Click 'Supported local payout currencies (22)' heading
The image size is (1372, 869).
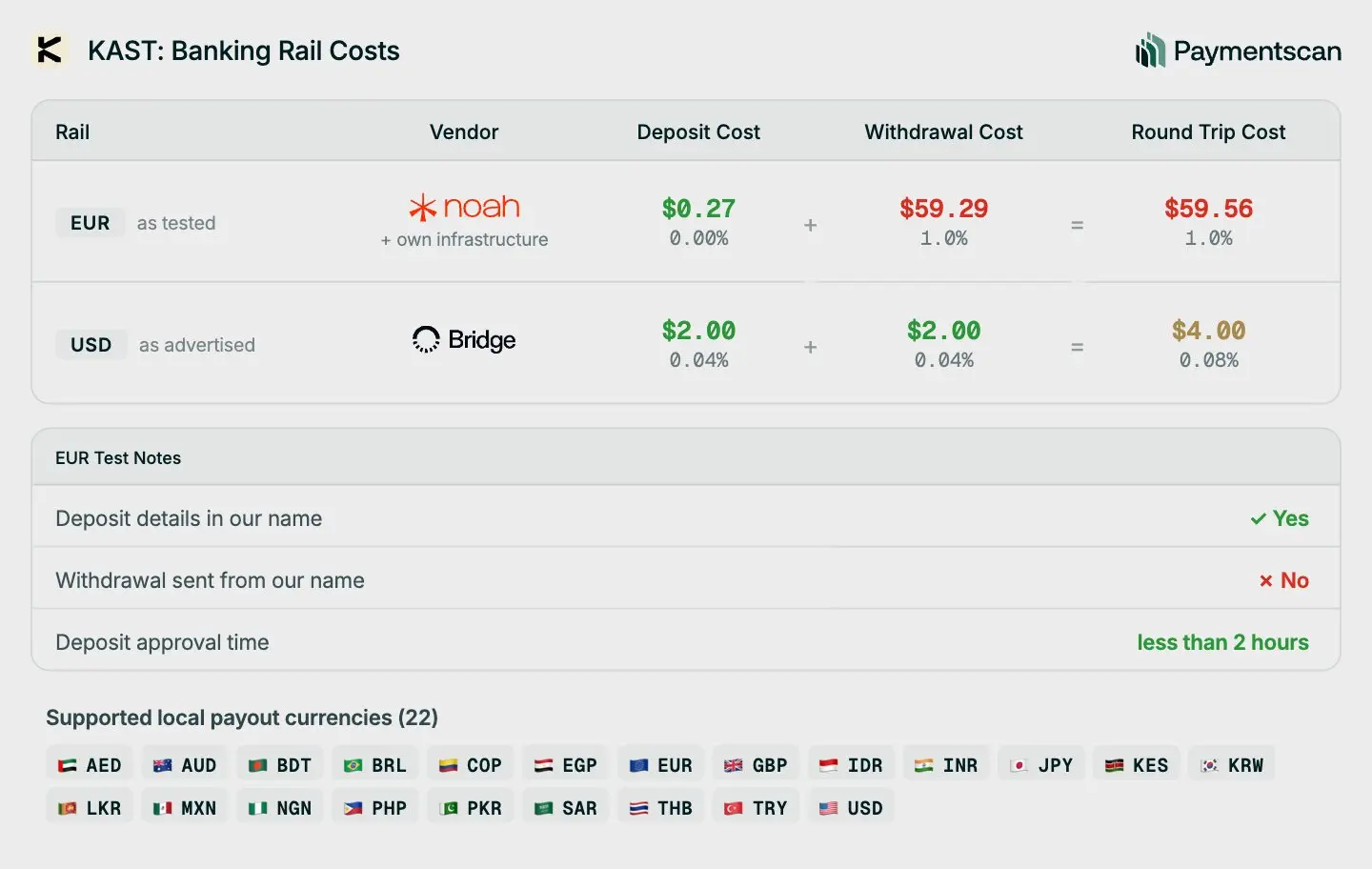(242, 717)
